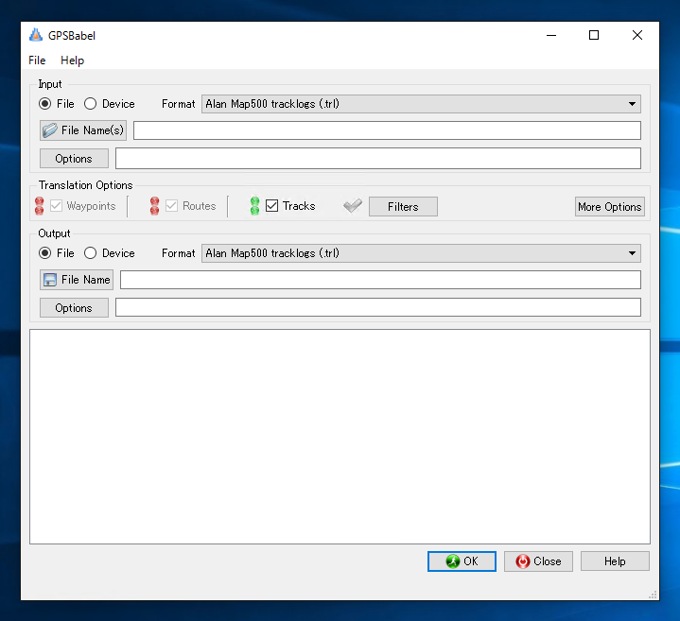Focus the input file names text field
The image size is (680, 621).
click(387, 131)
